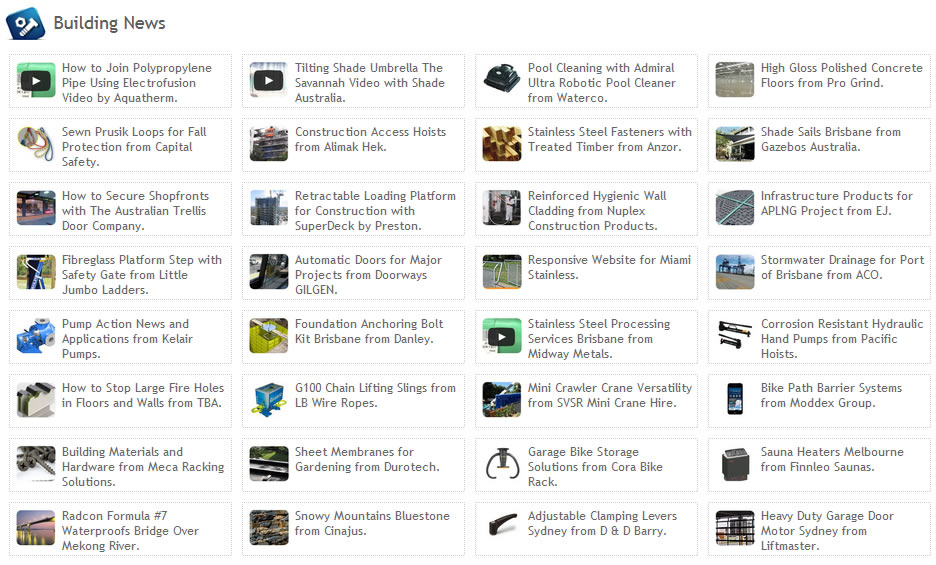Open How to Secure Shopfronts article
This screenshot has height=565, width=936.
click(x=136, y=211)
